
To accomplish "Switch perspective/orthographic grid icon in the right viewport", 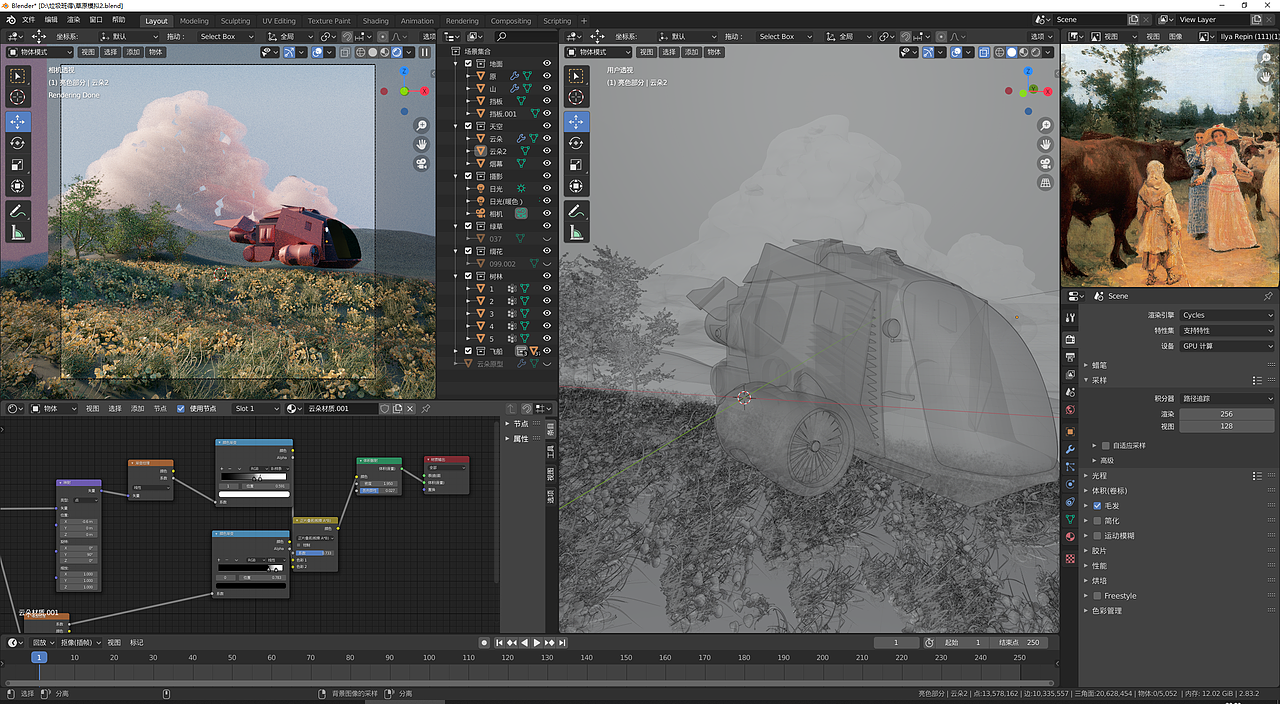I will coord(1045,183).
